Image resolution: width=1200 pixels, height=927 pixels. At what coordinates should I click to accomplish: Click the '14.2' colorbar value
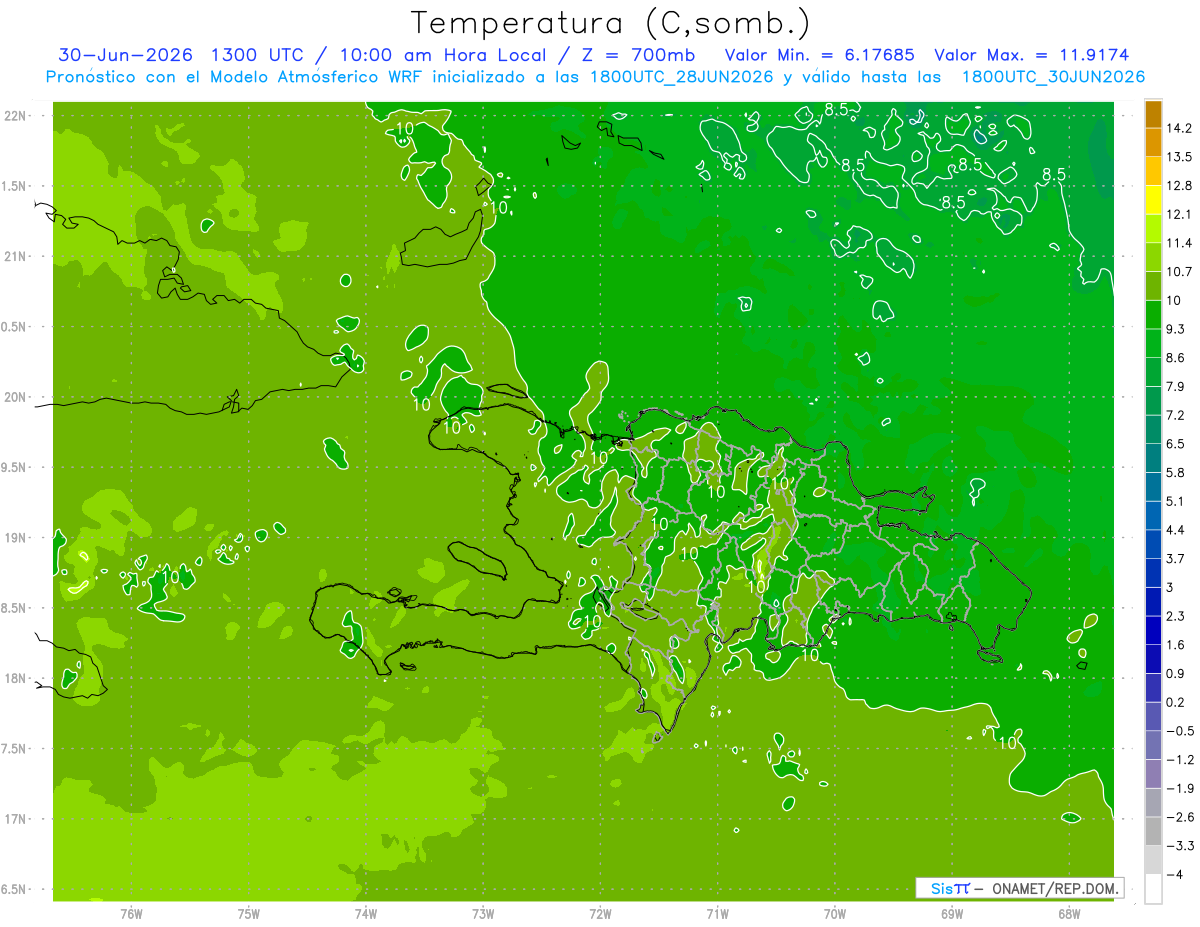[x=1179, y=128]
